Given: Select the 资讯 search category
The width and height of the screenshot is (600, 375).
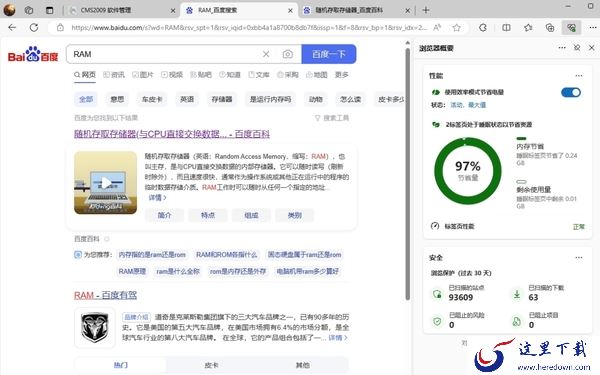Looking at the screenshot, I should (114, 75).
